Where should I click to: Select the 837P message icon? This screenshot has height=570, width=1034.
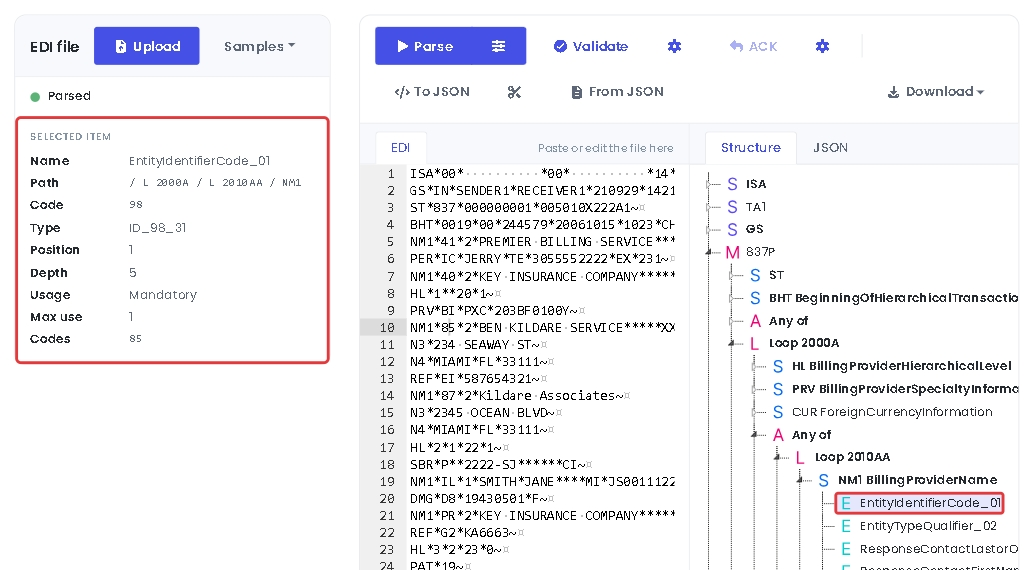coord(732,252)
